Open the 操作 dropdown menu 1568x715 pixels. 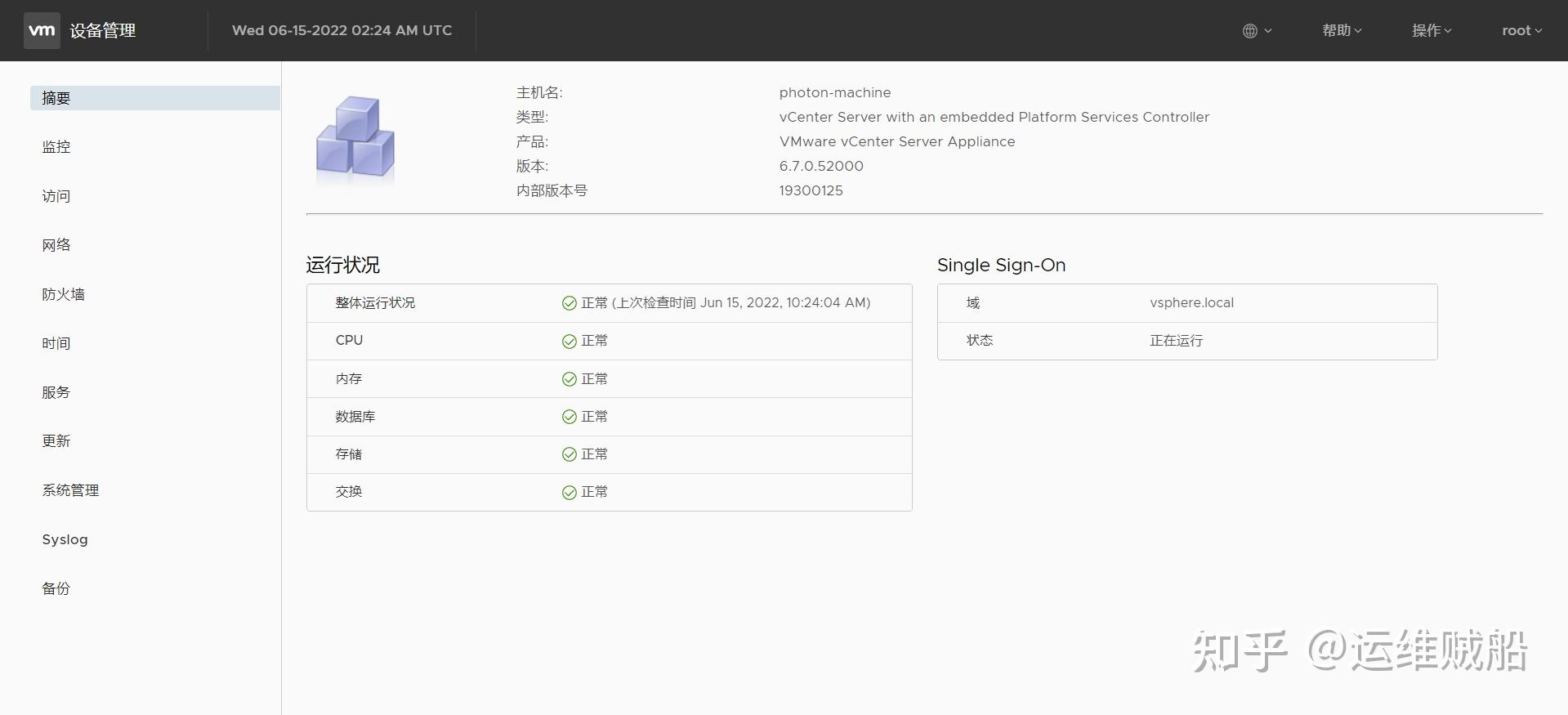(1432, 31)
